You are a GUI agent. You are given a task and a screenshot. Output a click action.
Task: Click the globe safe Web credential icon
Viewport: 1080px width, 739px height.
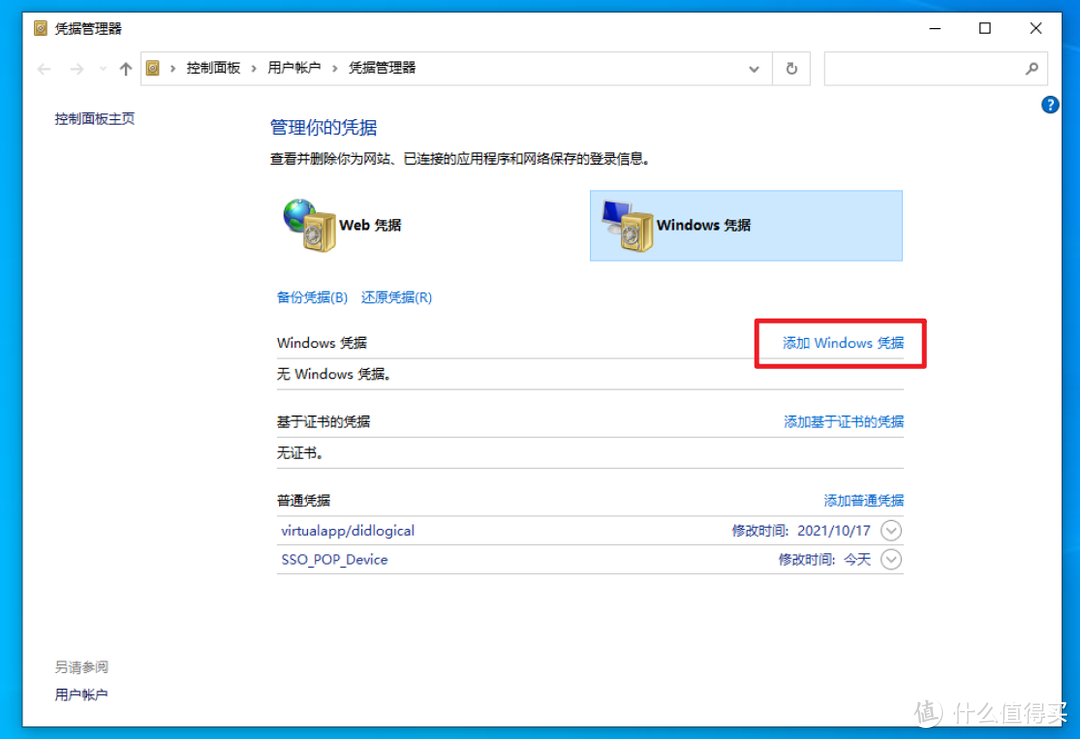tap(309, 225)
